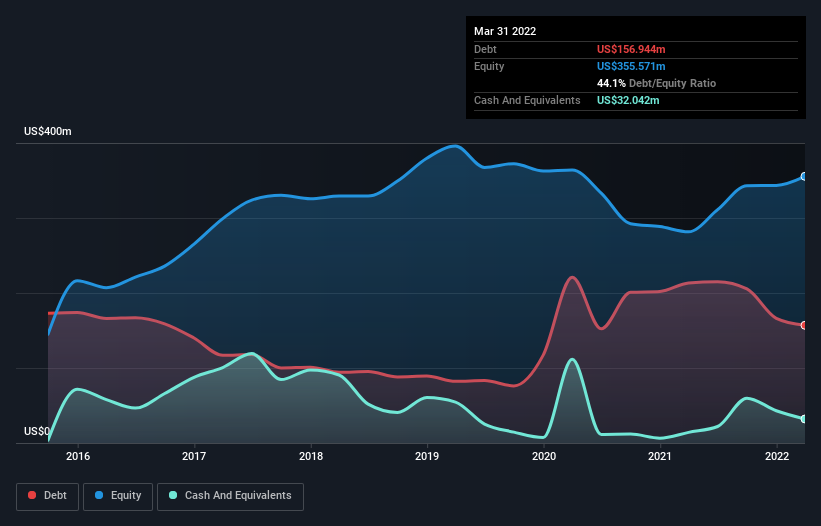821x526 pixels.
Task: Click the US$0 axis label
Action: tap(37, 431)
